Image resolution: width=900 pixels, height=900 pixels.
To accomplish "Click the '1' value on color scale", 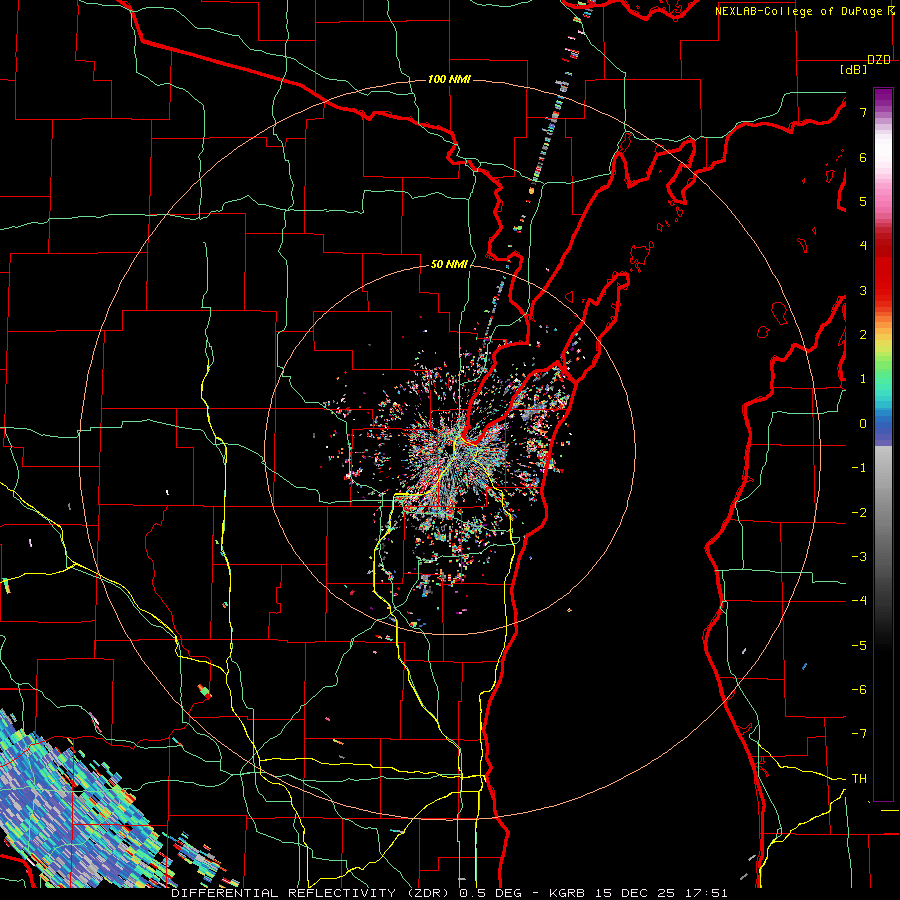I will [863, 379].
